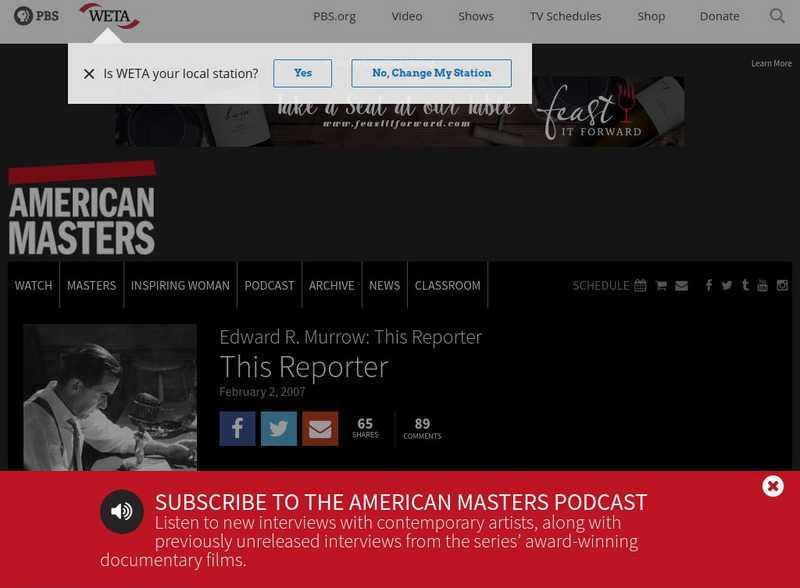Screen dimensions: 800x588
Task: Click the 'This Reporter' title
Action: pyautogui.click(x=304, y=367)
